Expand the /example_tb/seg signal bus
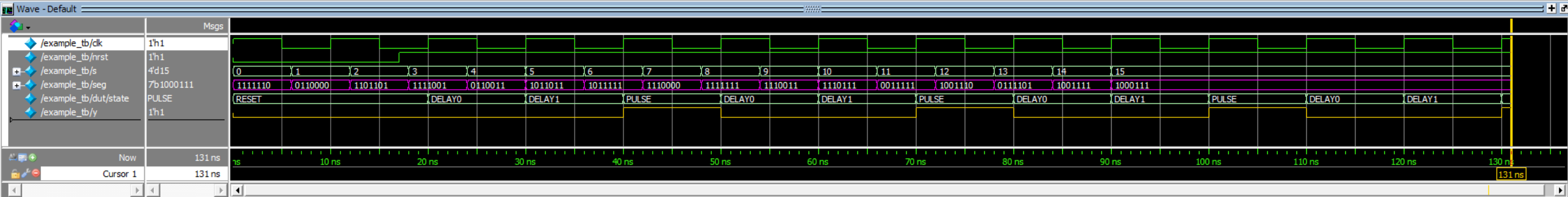1568x197 pixels. pos(16,85)
